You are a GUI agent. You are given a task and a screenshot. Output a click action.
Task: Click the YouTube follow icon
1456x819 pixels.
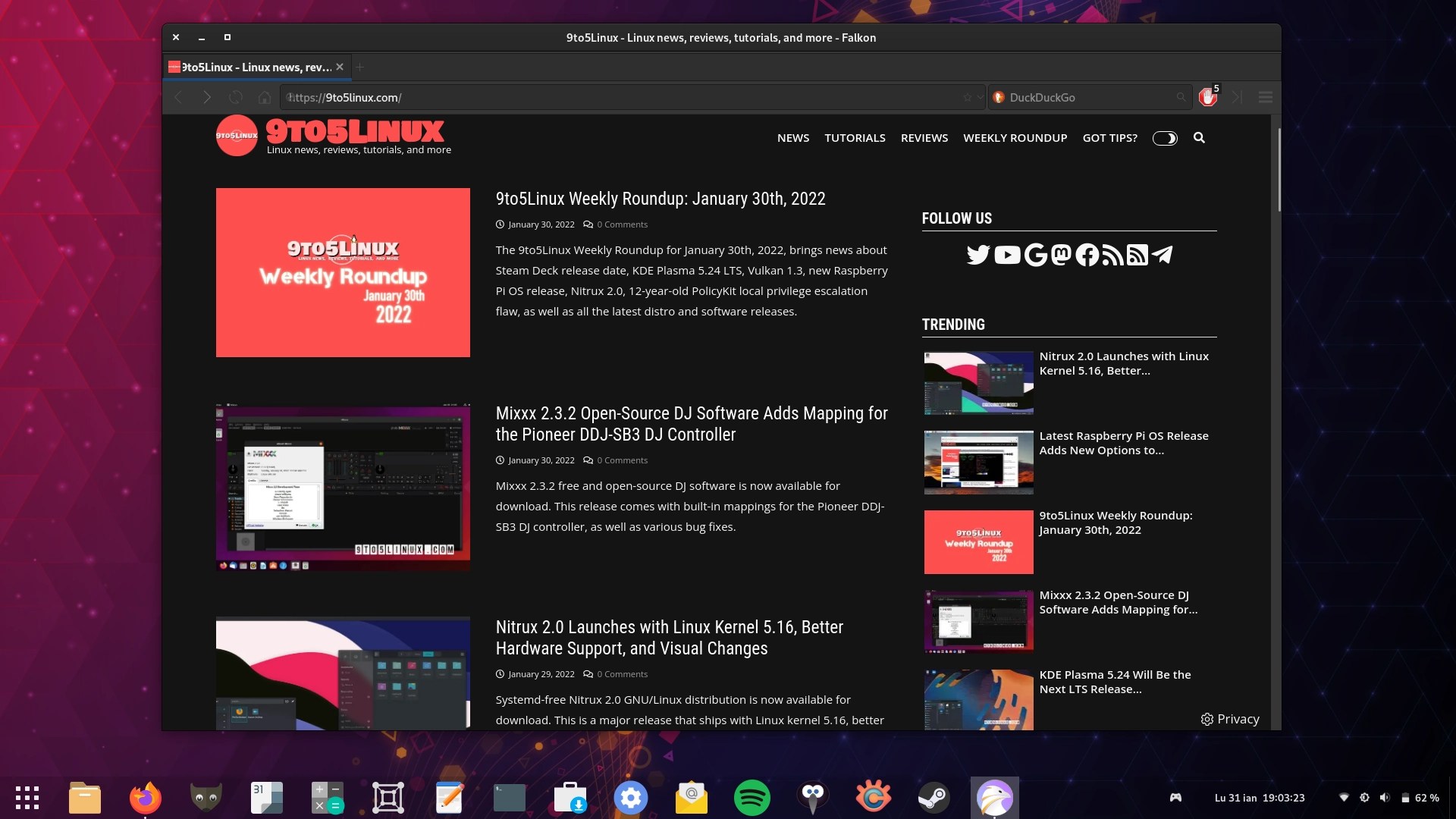coord(1007,255)
